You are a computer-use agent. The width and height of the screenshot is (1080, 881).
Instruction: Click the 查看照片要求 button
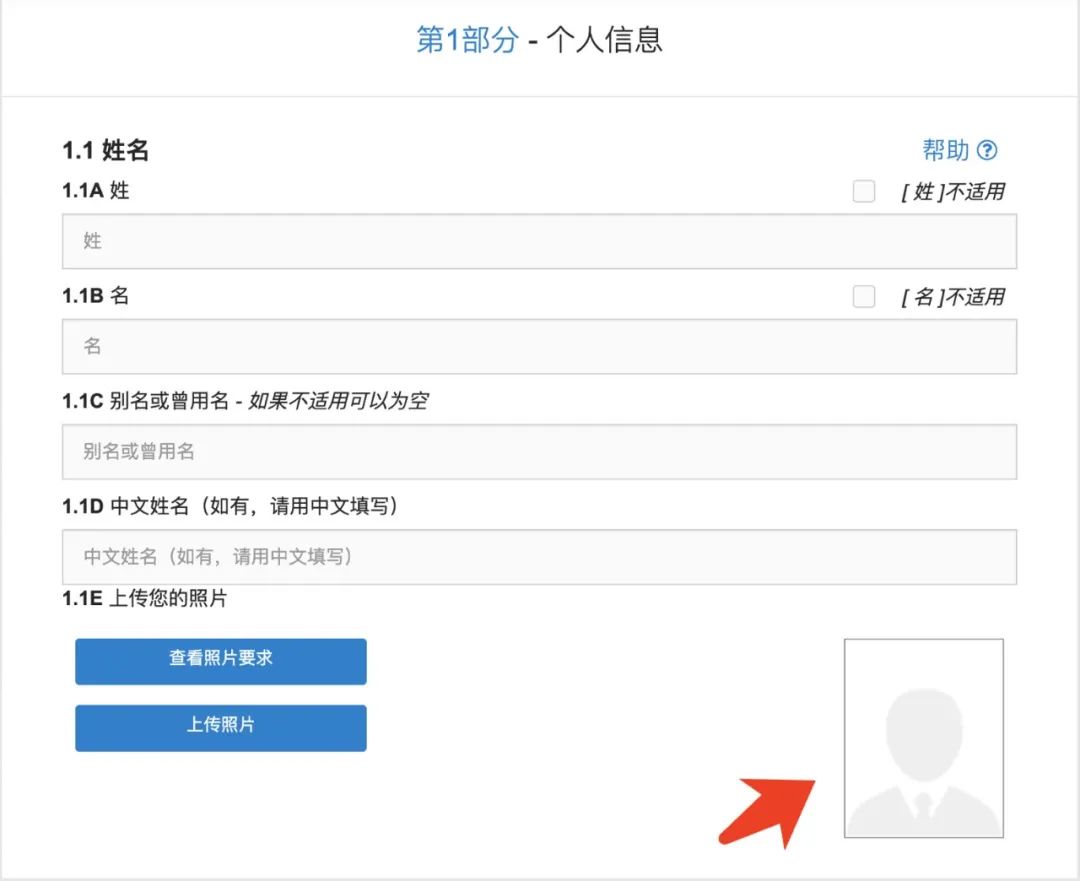point(221,661)
